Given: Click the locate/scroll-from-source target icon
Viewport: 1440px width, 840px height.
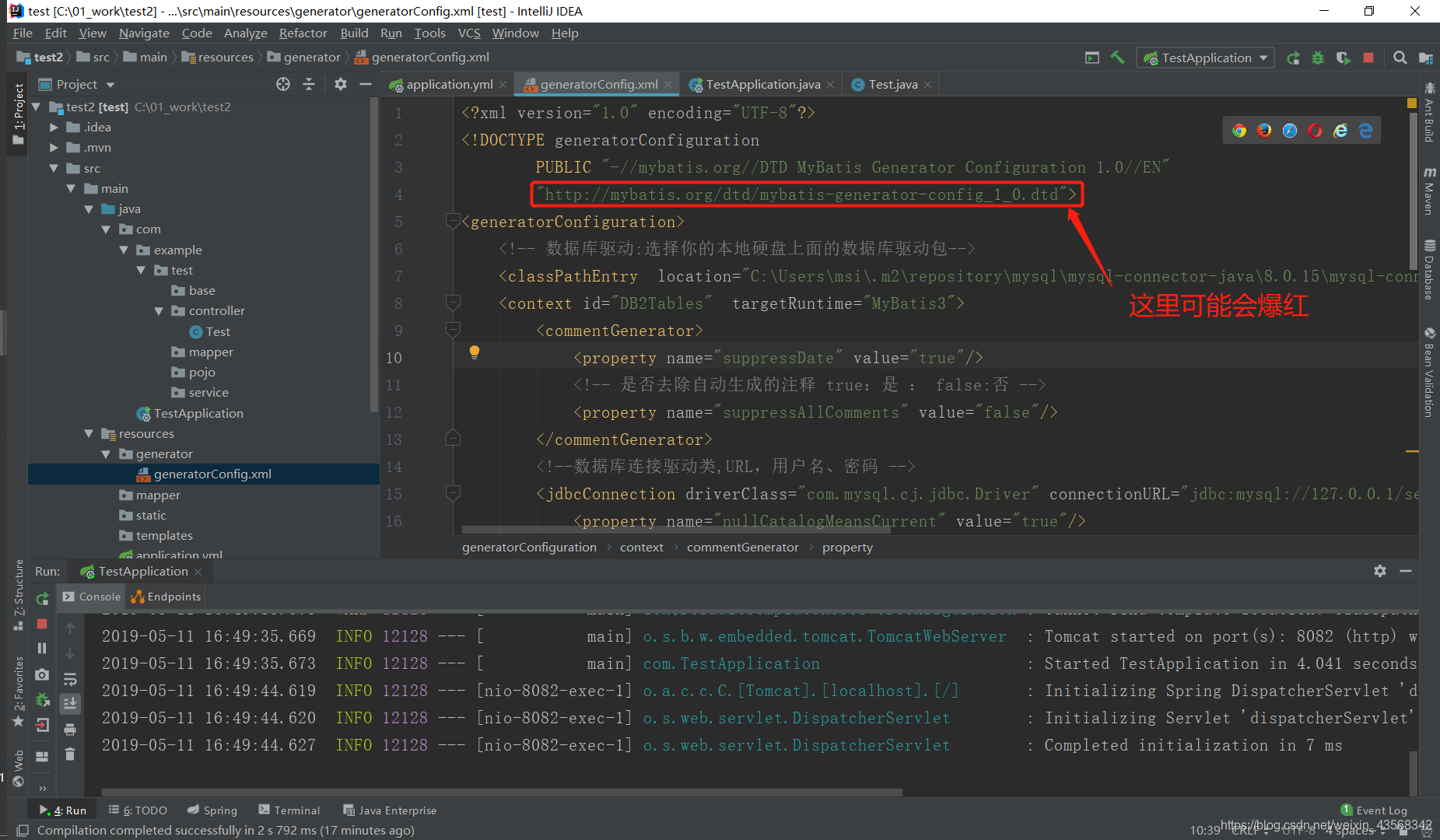Looking at the screenshot, I should [x=283, y=84].
